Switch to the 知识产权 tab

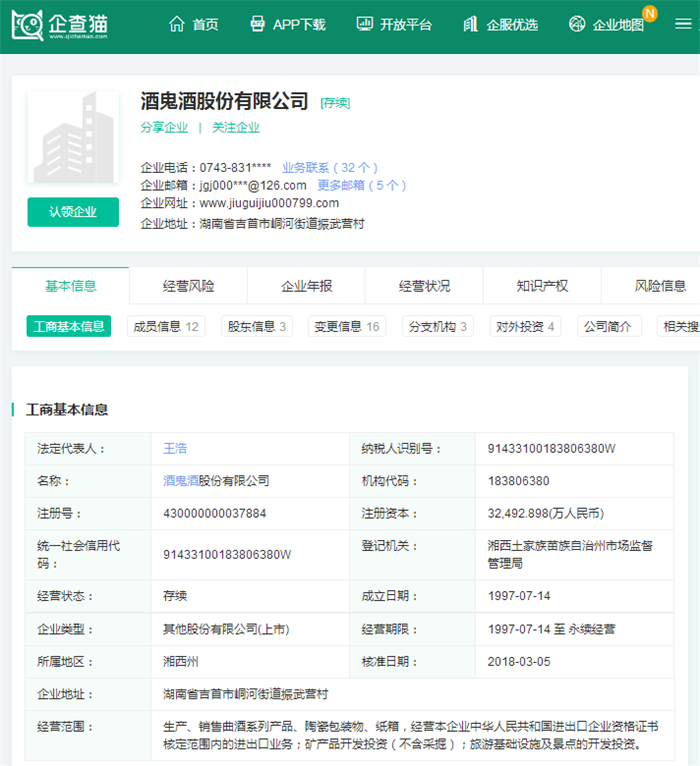pyautogui.click(x=543, y=286)
